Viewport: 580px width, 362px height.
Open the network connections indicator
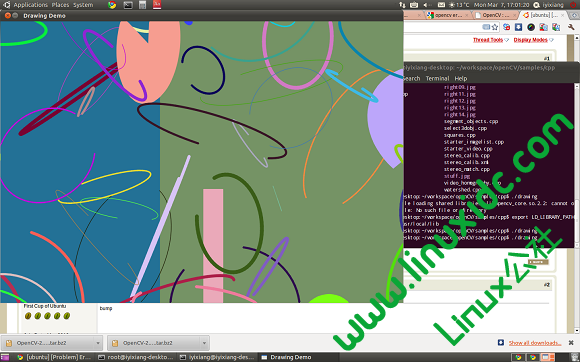(402, 5)
